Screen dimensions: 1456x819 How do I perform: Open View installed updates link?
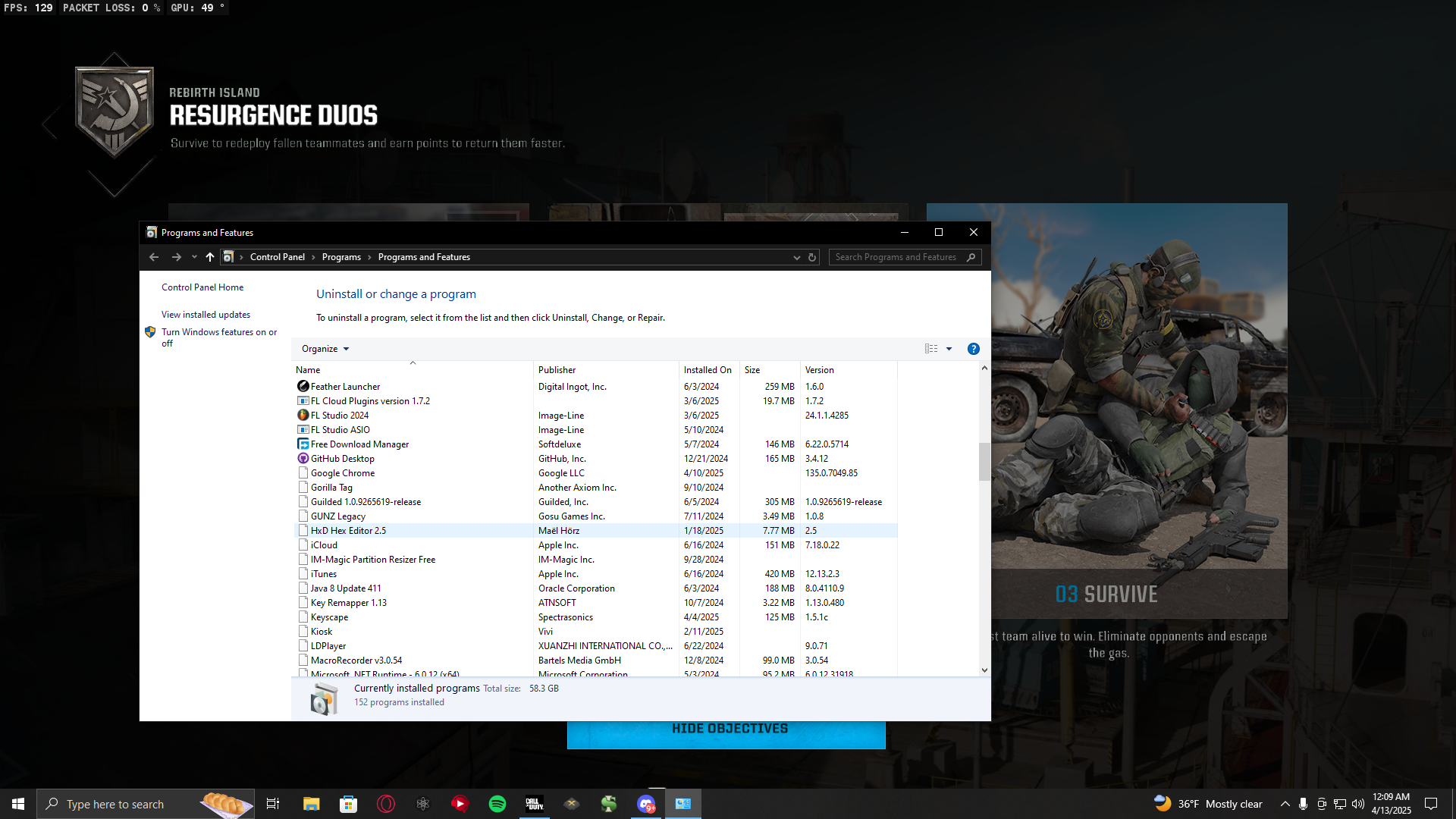[x=206, y=315]
